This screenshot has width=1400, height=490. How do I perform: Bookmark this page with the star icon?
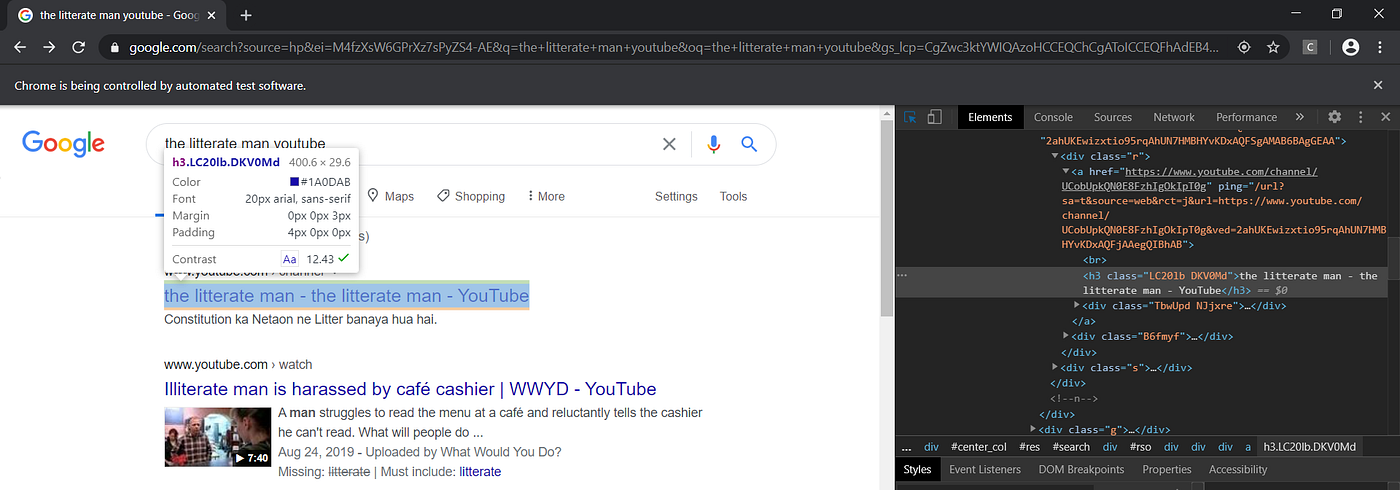click(1273, 47)
